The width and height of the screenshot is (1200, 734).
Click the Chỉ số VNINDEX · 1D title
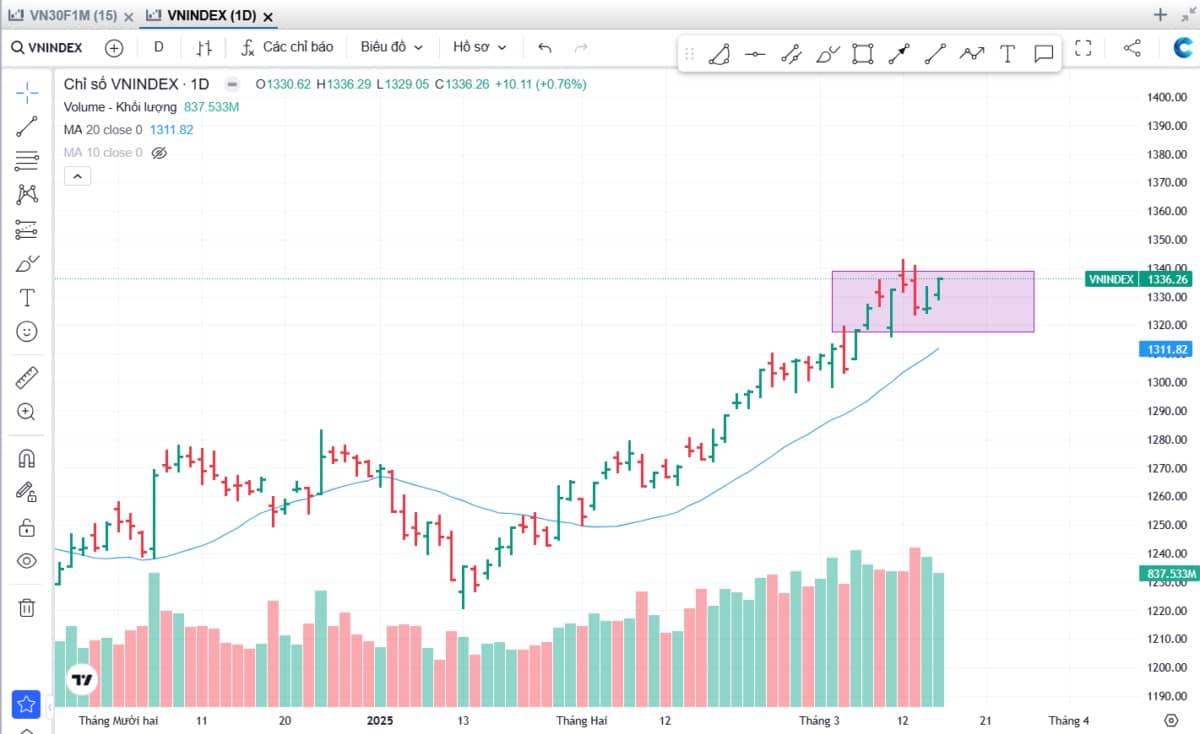point(137,85)
